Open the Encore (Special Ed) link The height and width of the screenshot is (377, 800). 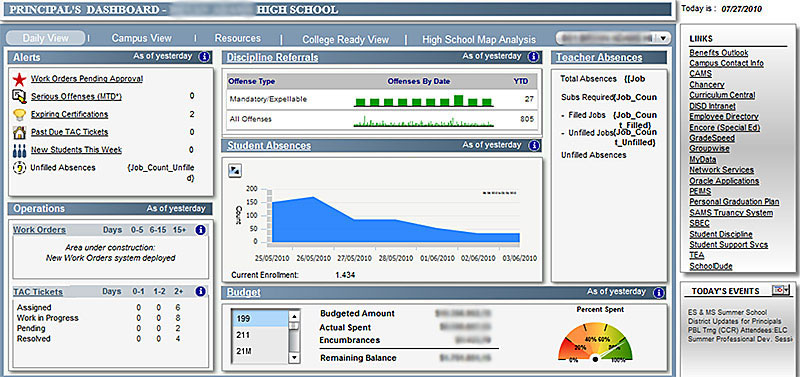pyautogui.click(x=724, y=128)
